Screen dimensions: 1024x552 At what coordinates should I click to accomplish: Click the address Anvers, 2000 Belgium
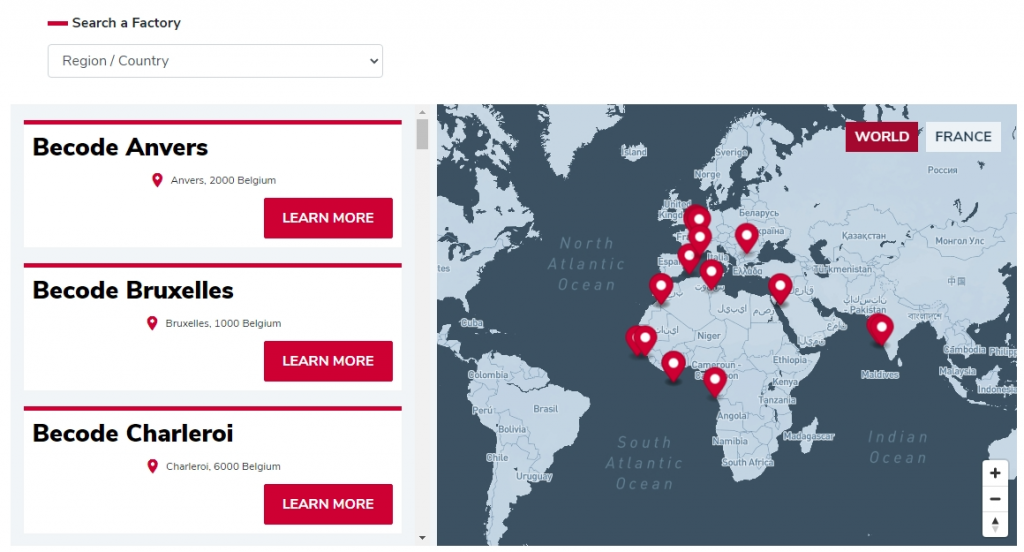pyautogui.click(x=223, y=180)
